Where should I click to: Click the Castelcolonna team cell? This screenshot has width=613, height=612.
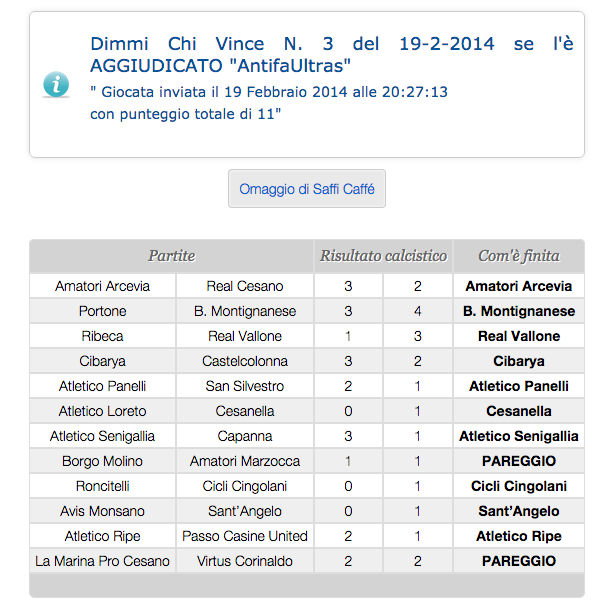point(245,361)
